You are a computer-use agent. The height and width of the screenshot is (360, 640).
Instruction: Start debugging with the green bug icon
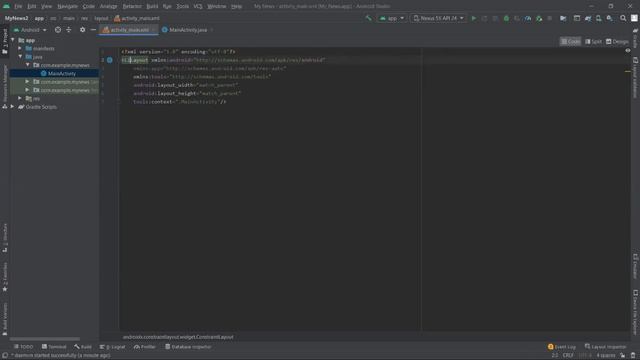[x=506, y=18]
